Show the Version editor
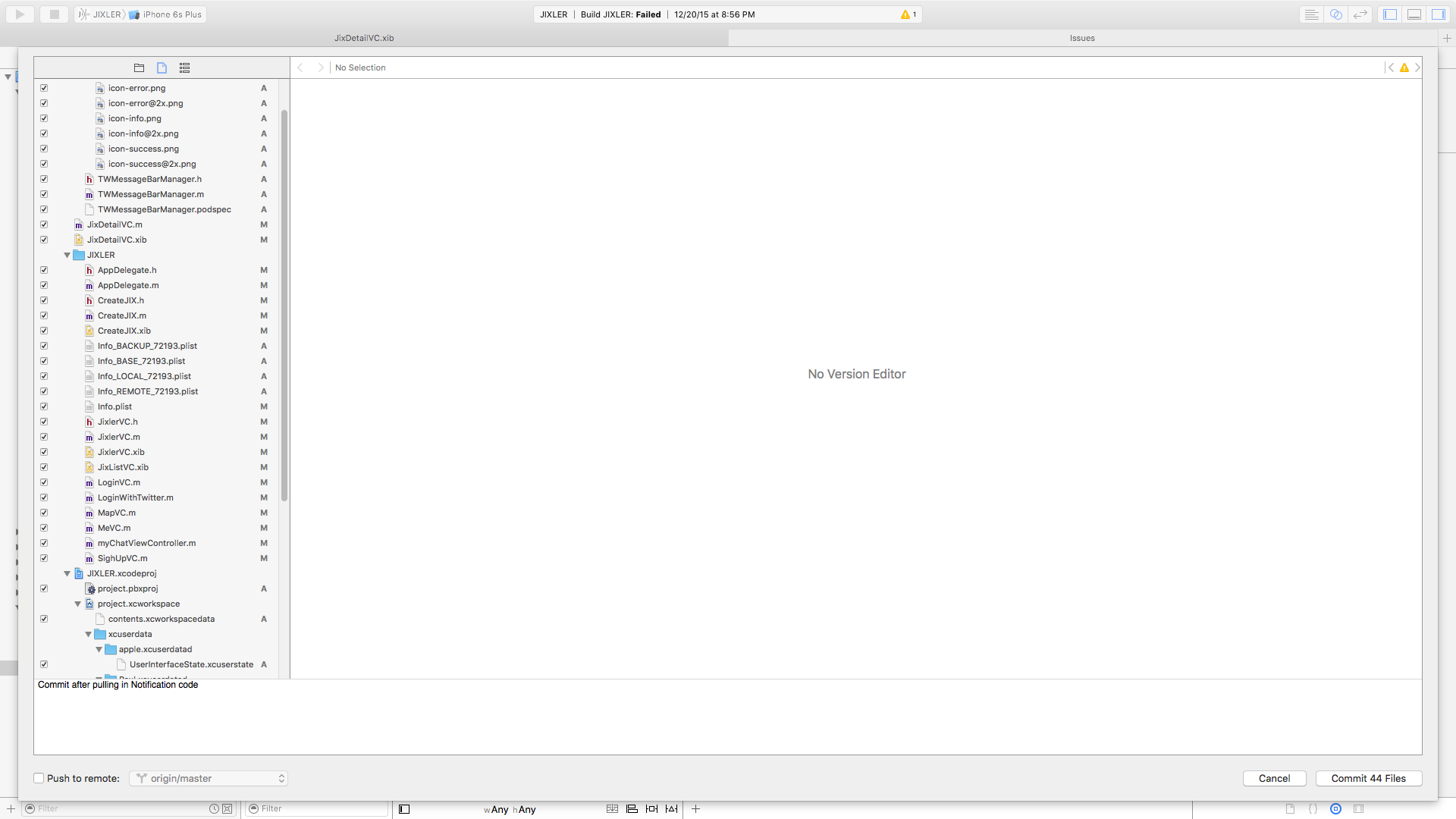Screen dimensions: 1456x819 click(x=1360, y=14)
